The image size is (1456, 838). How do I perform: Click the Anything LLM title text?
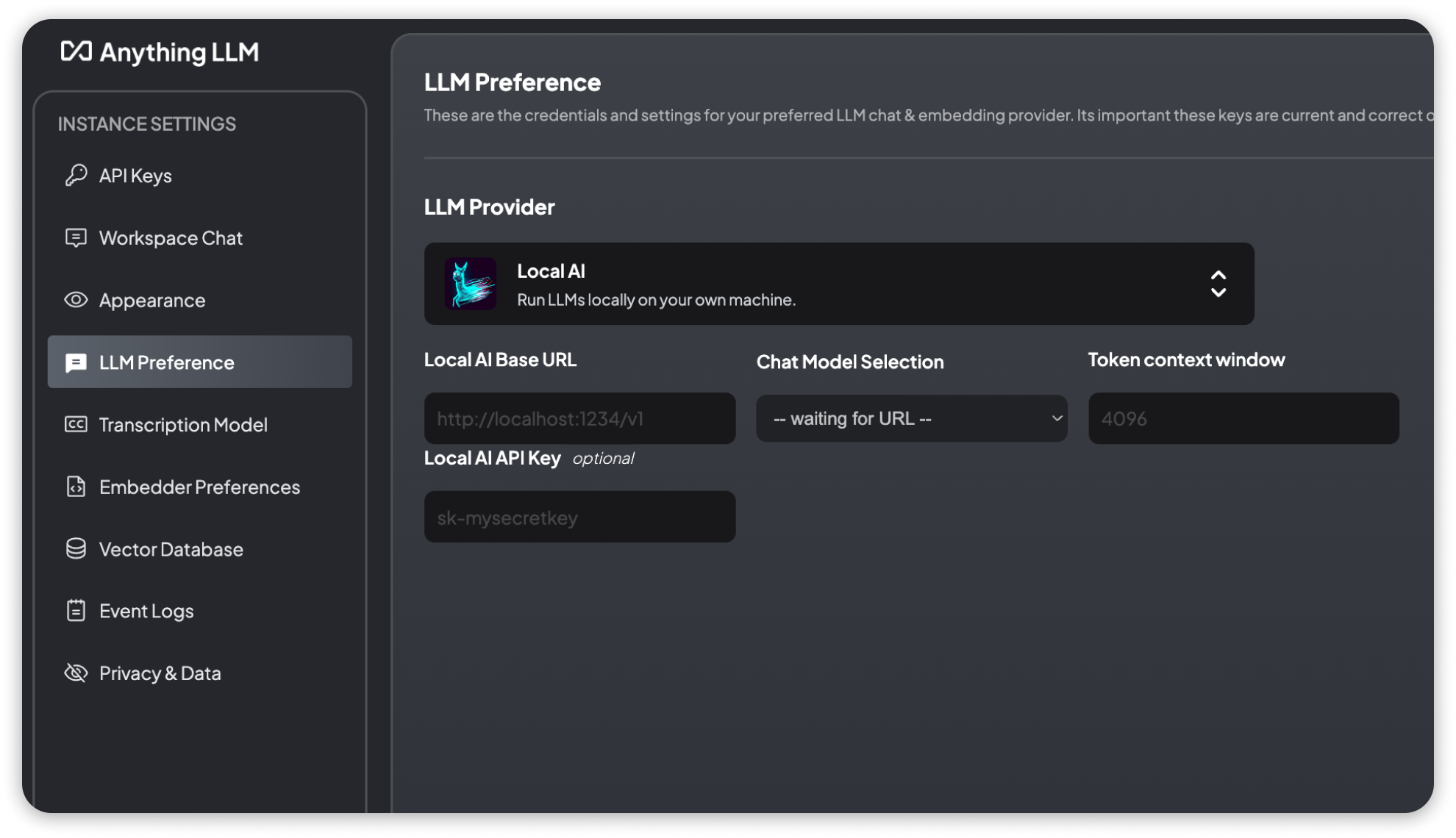[x=179, y=52]
